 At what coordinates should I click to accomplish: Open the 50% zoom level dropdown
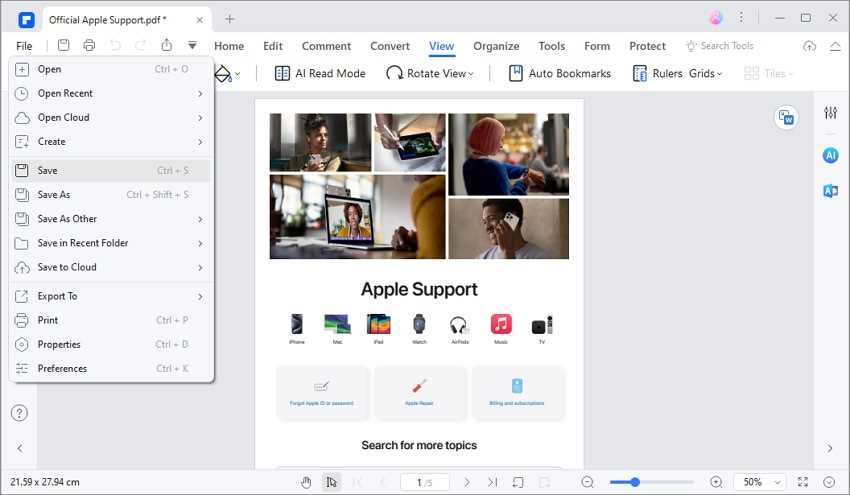point(758,481)
